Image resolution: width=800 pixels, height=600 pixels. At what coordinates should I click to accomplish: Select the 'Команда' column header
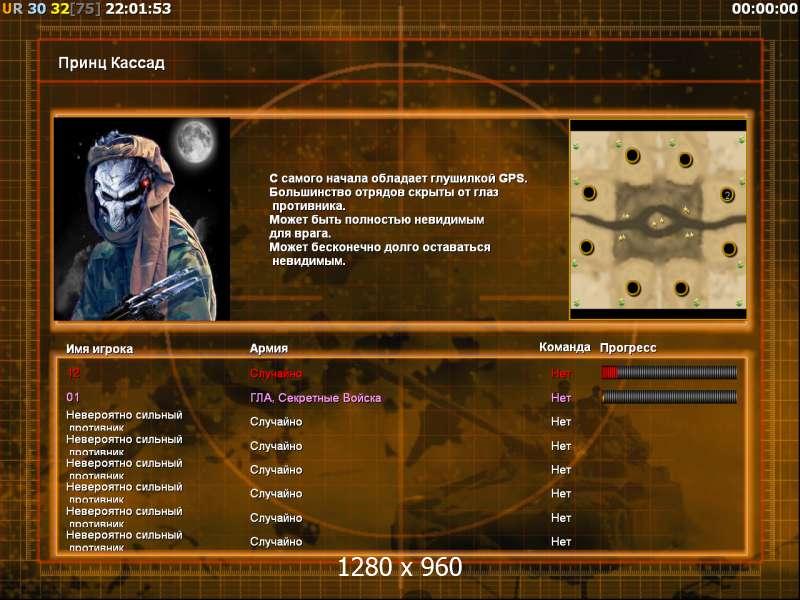(x=564, y=347)
